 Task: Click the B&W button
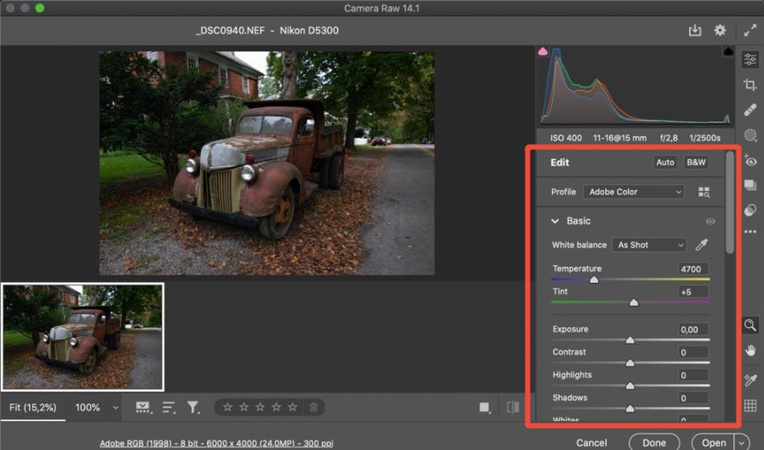coord(696,162)
